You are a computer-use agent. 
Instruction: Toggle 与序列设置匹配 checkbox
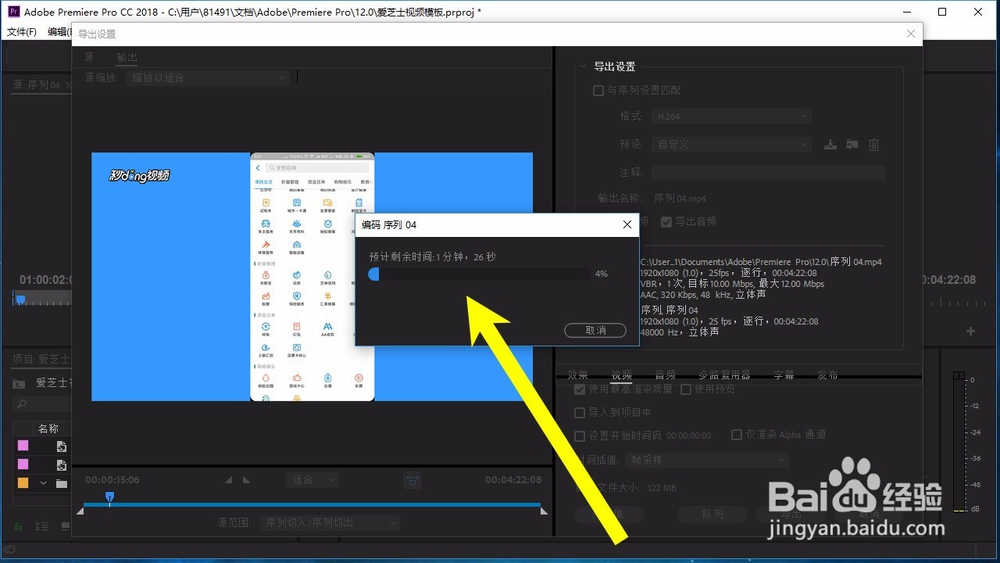click(x=598, y=91)
